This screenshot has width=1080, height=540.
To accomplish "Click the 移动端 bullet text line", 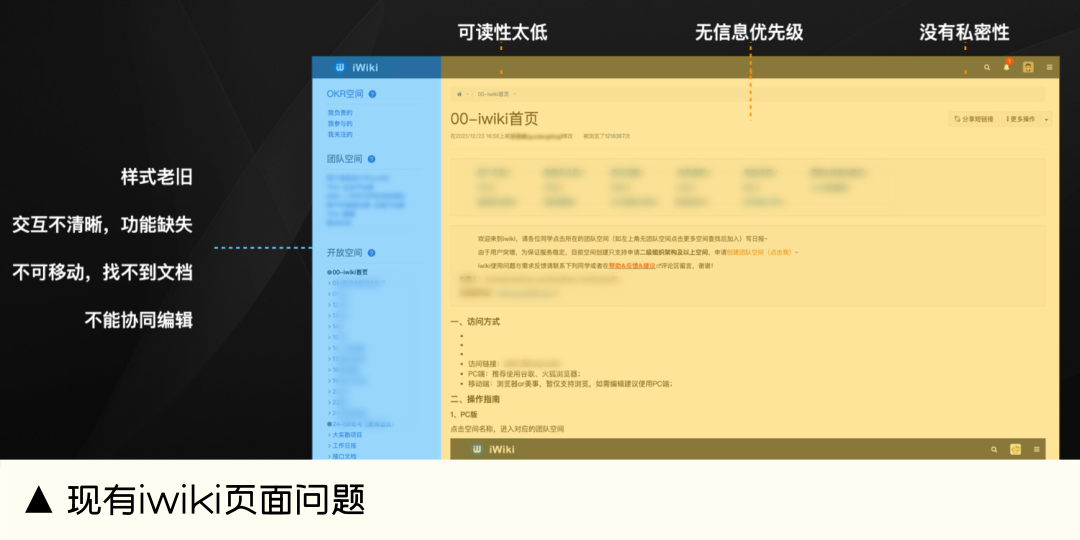I will pos(570,384).
